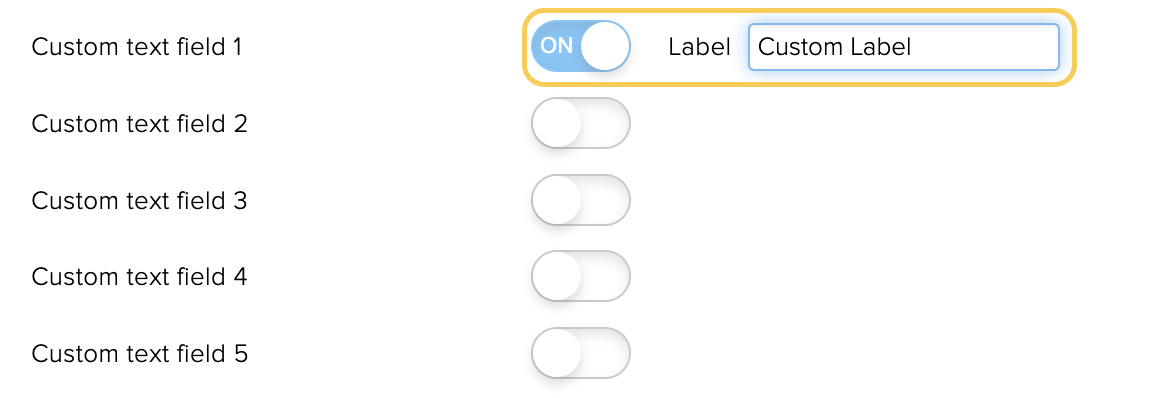The height and width of the screenshot is (398, 1150).
Task: Place cursor after "Custom Label" text
Action: point(912,47)
